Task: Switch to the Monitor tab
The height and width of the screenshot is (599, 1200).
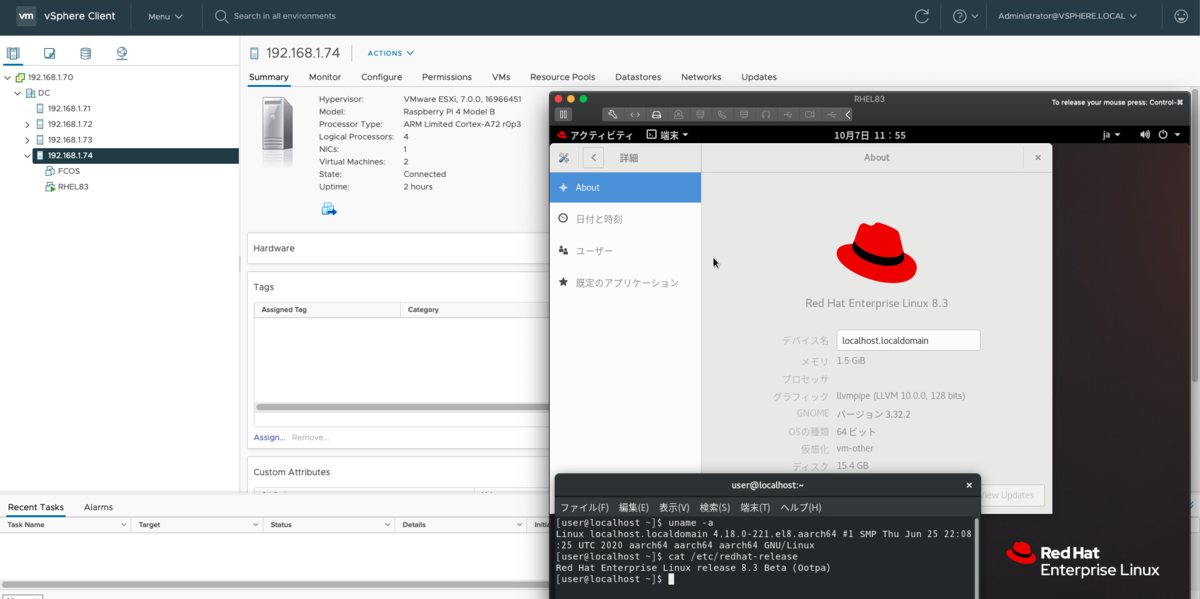Action: coord(324,77)
